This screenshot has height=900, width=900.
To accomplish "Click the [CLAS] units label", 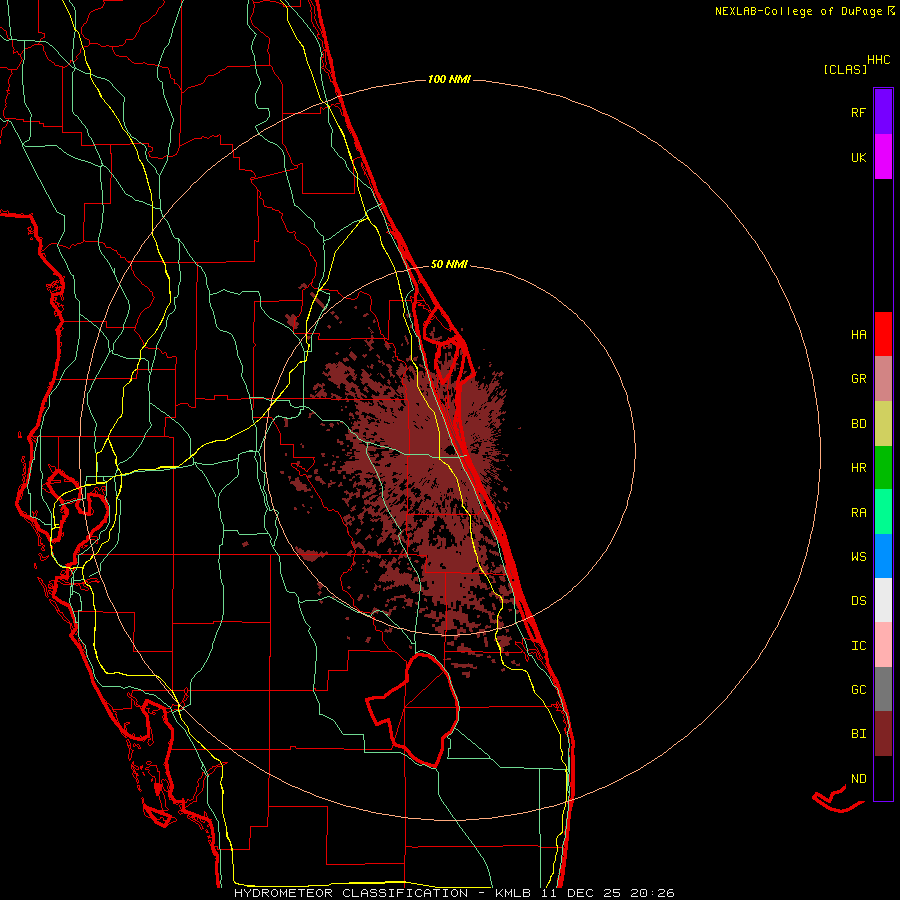I will coord(845,69).
